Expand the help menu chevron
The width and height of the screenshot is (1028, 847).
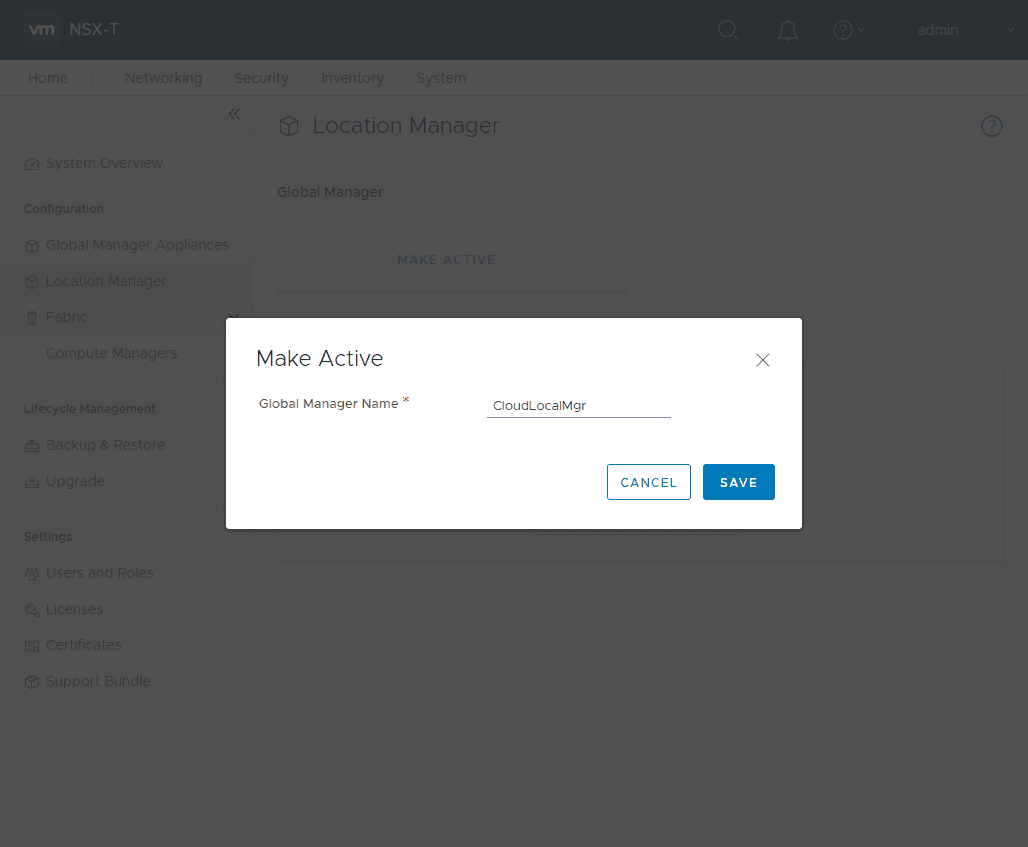[x=862, y=30]
